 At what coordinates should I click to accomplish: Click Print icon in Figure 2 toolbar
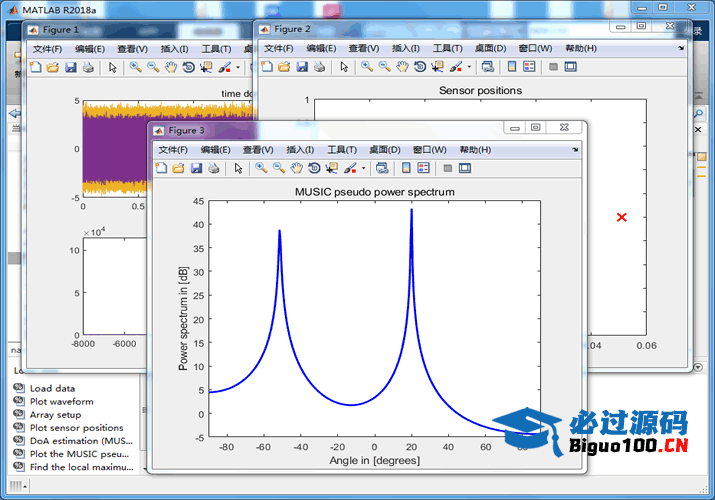tap(320, 67)
